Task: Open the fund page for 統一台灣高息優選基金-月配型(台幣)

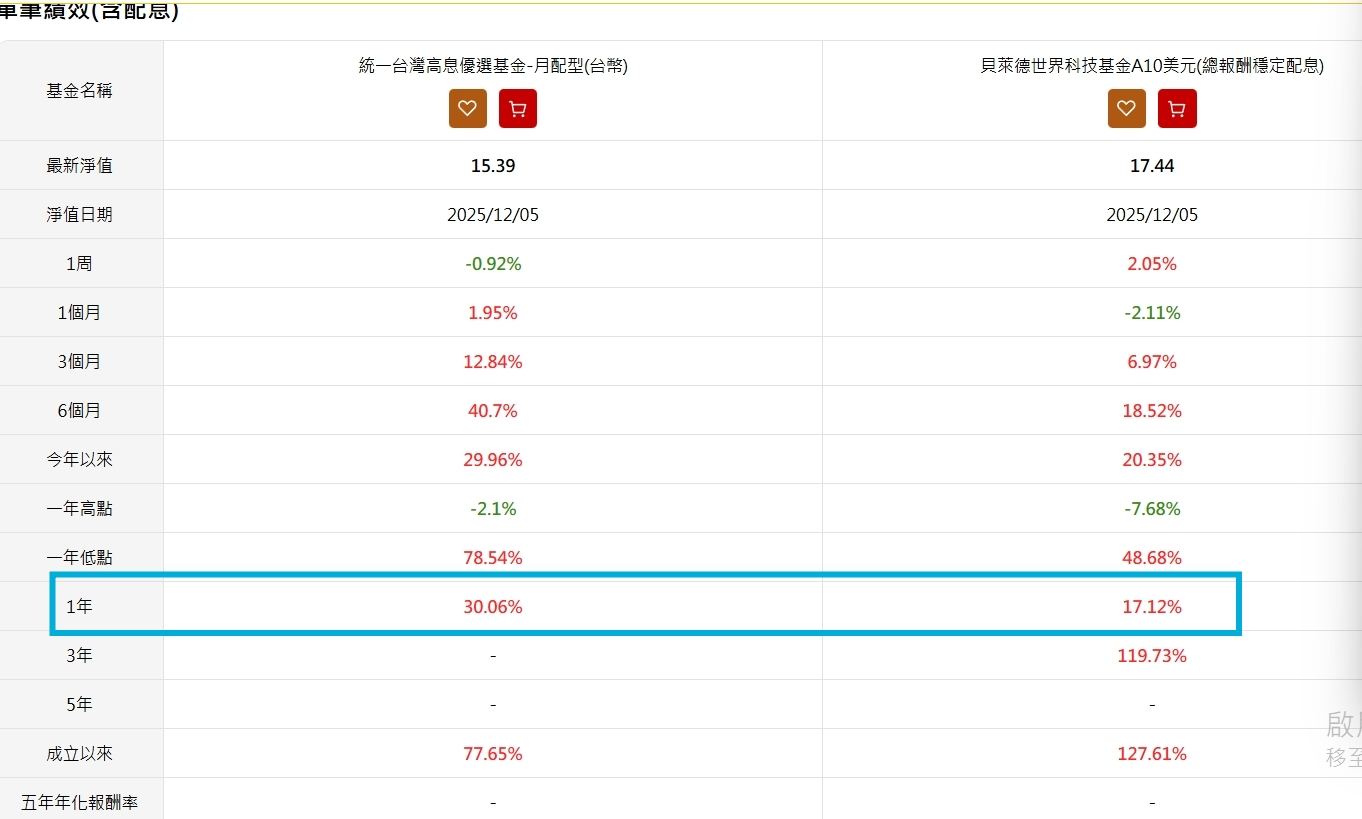Action: point(493,65)
